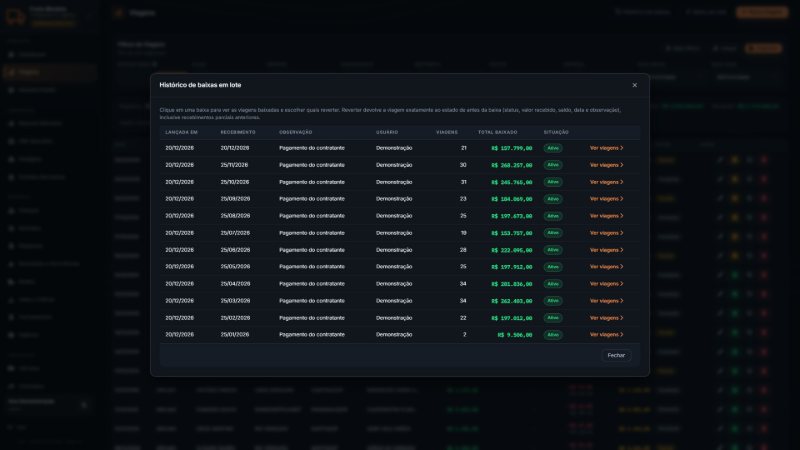The image size is (800, 450).
Task: Click viagens count 31 in the 25/10 row
Action: [463, 182]
